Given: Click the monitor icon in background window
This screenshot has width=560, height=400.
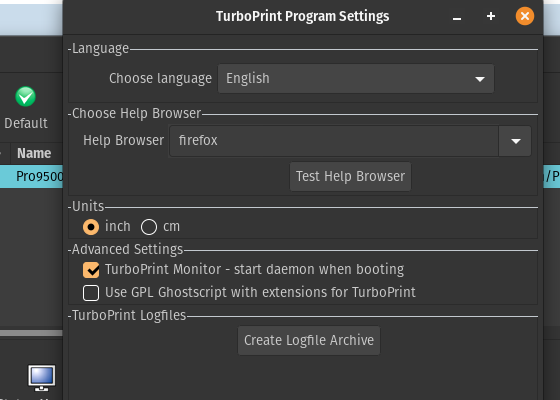Looking at the screenshot, I should click(x=42, y=378).
